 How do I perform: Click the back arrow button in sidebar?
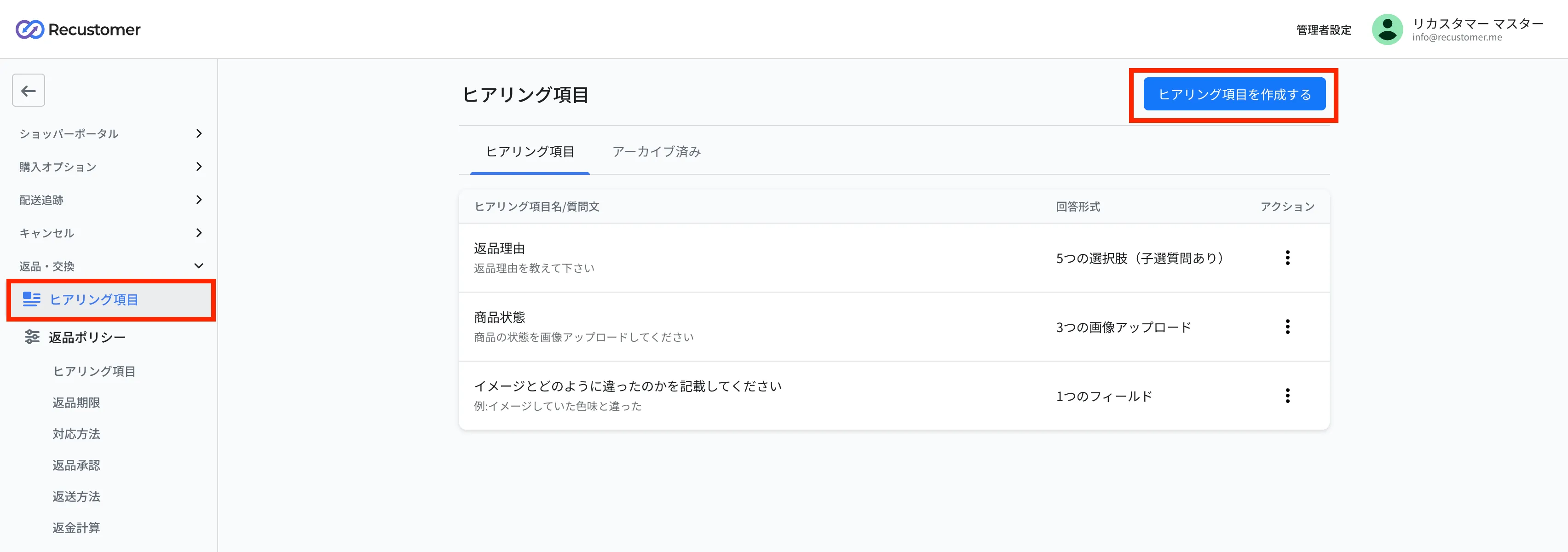tap(29, 91)
